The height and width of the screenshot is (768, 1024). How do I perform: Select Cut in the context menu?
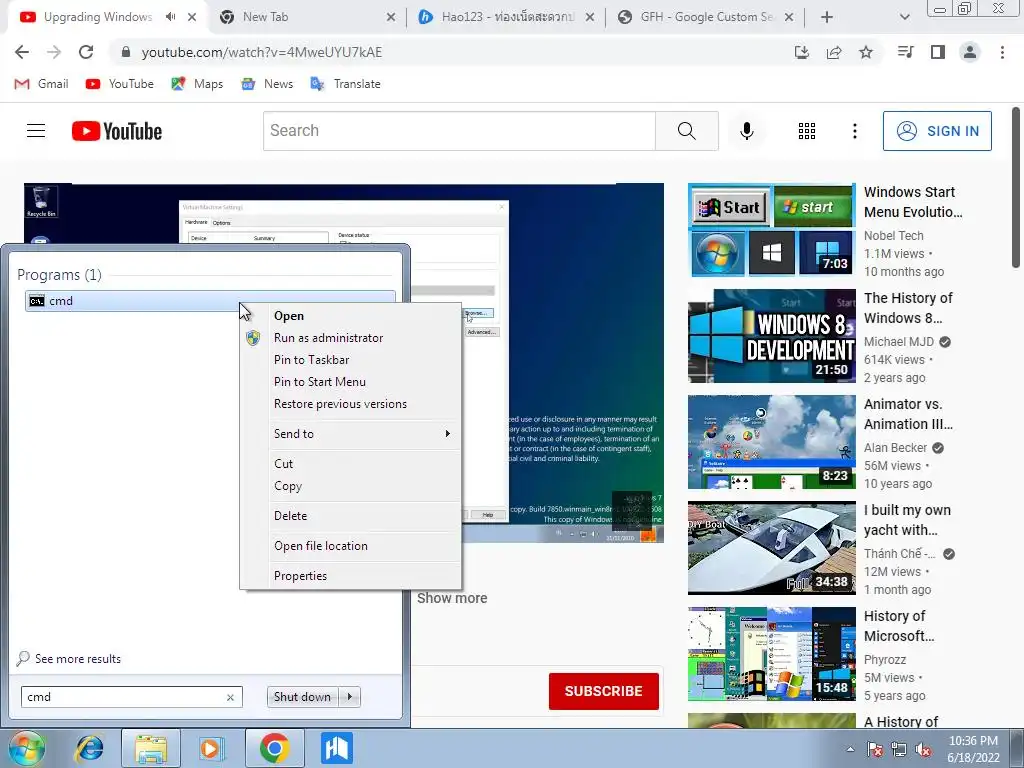351,464
